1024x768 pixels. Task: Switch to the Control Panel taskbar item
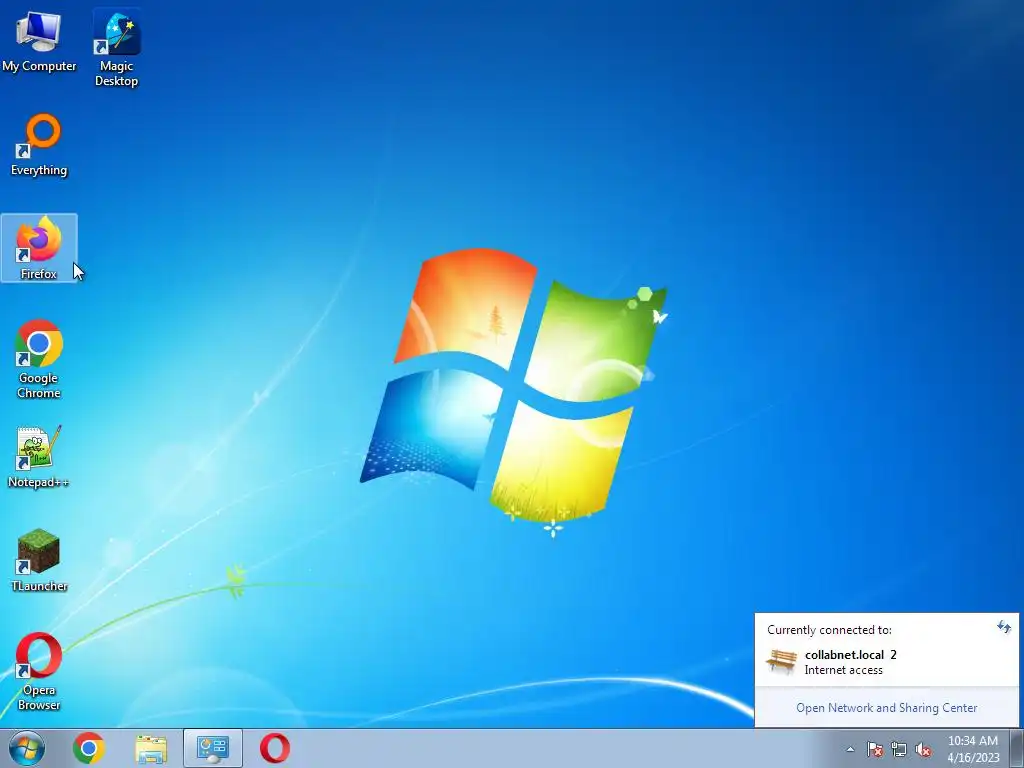[x=213, y=748]
